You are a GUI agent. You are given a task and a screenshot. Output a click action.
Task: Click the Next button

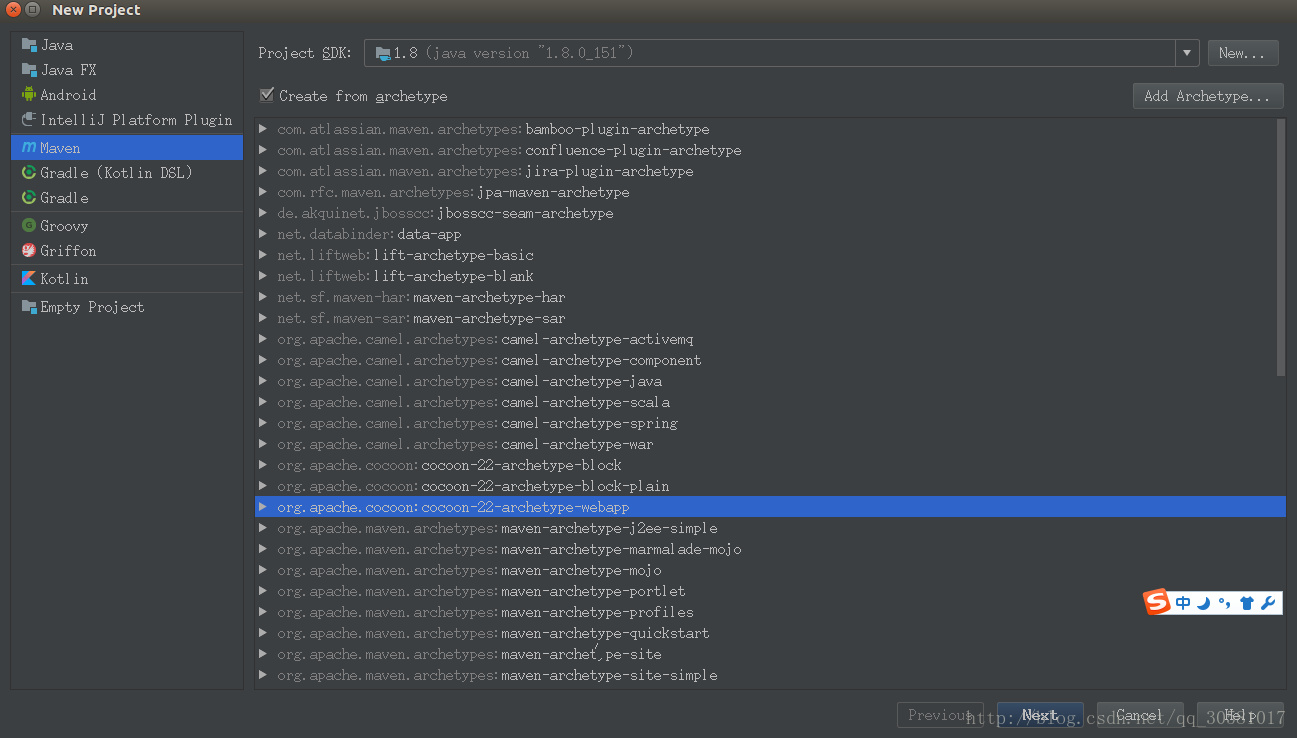(x=1040, y=715)
